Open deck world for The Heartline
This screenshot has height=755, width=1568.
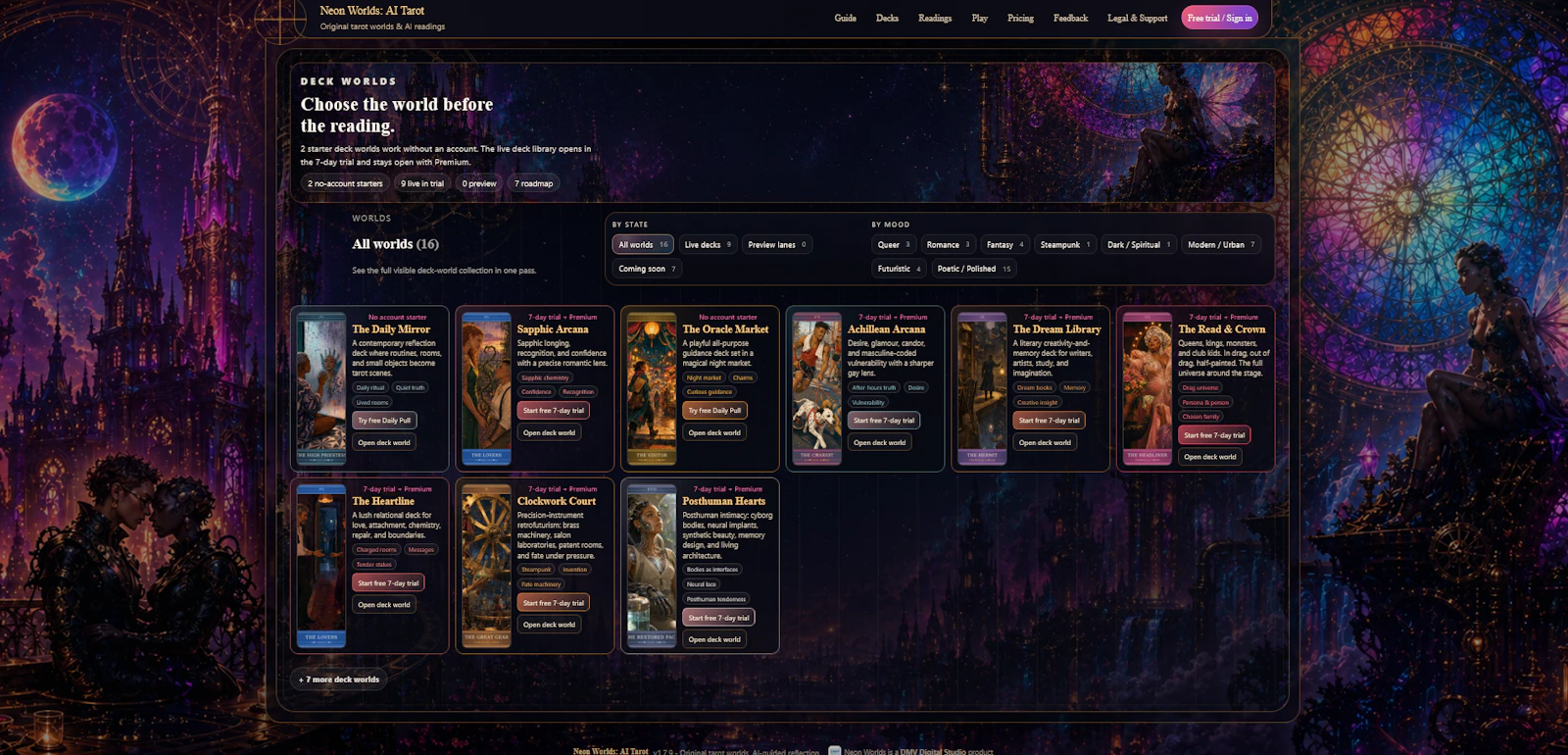(384, 605)
